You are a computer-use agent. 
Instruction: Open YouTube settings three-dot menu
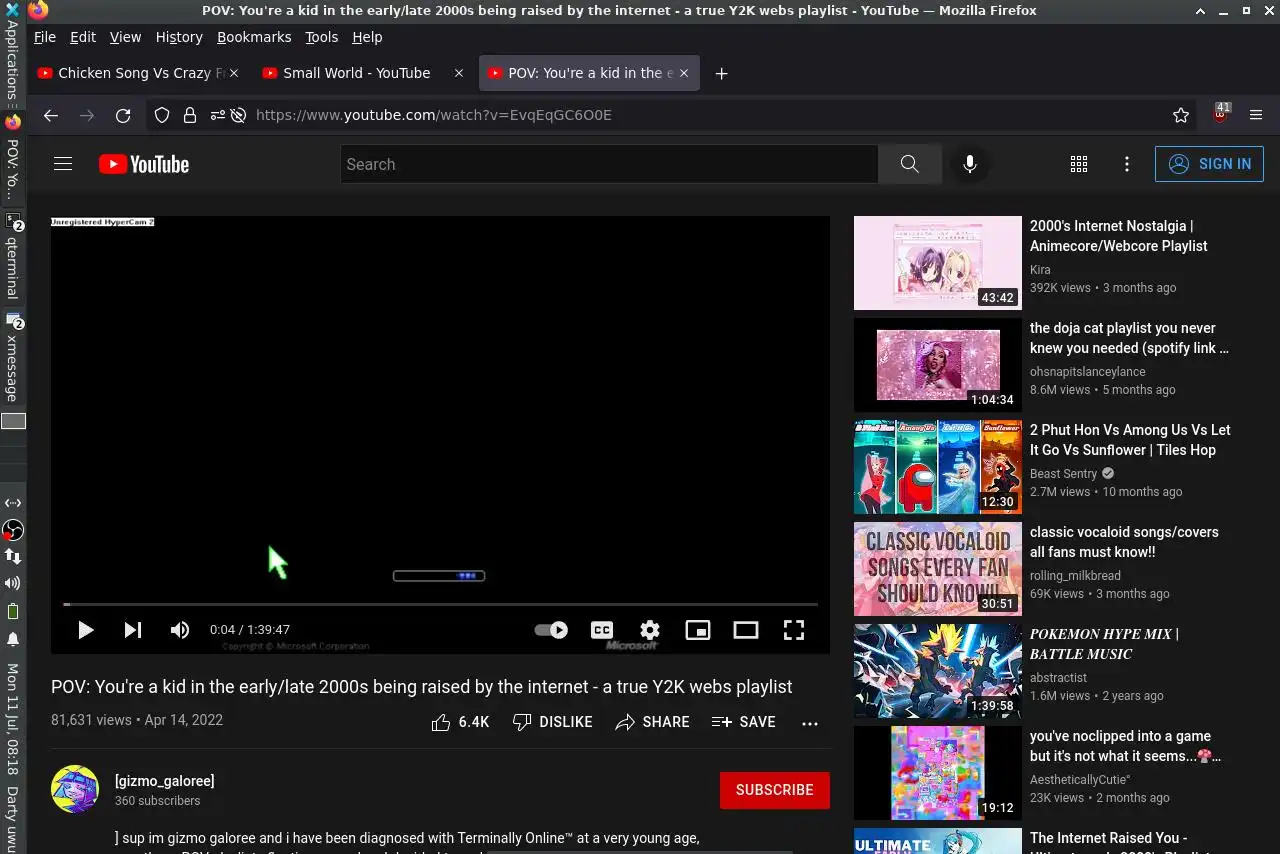(x=1127, y=164)
